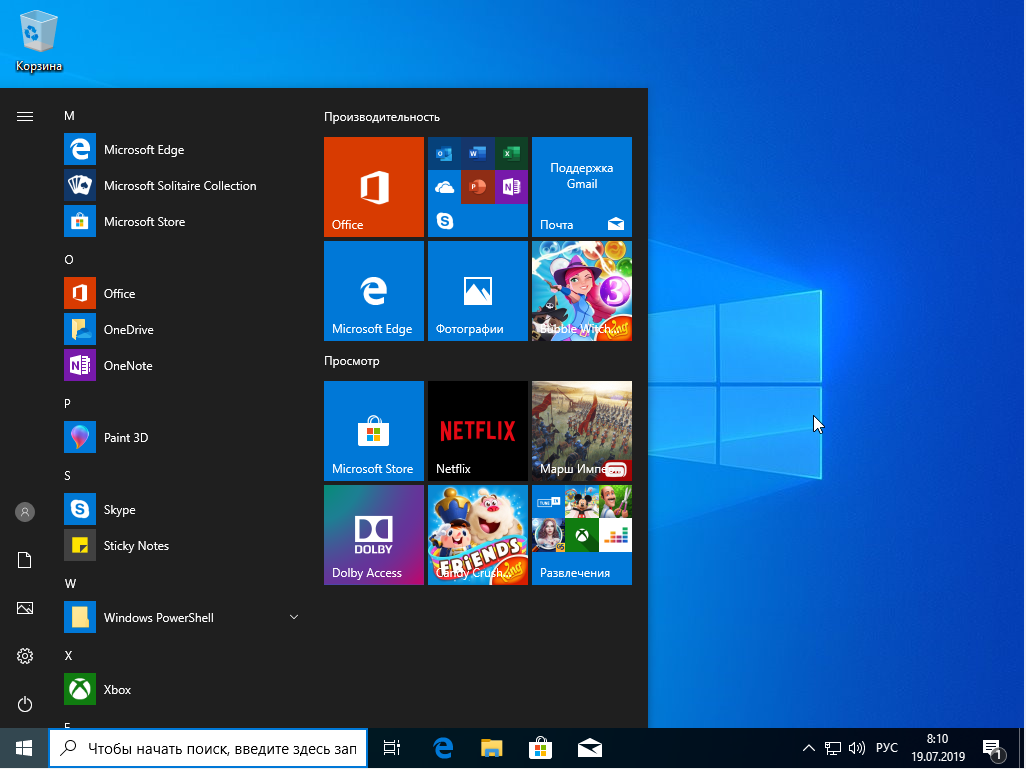Image resolution: width=1026 pixels, height=769 pixels.
Task: Launch Xbox from the app list
Action: (182, 690)
